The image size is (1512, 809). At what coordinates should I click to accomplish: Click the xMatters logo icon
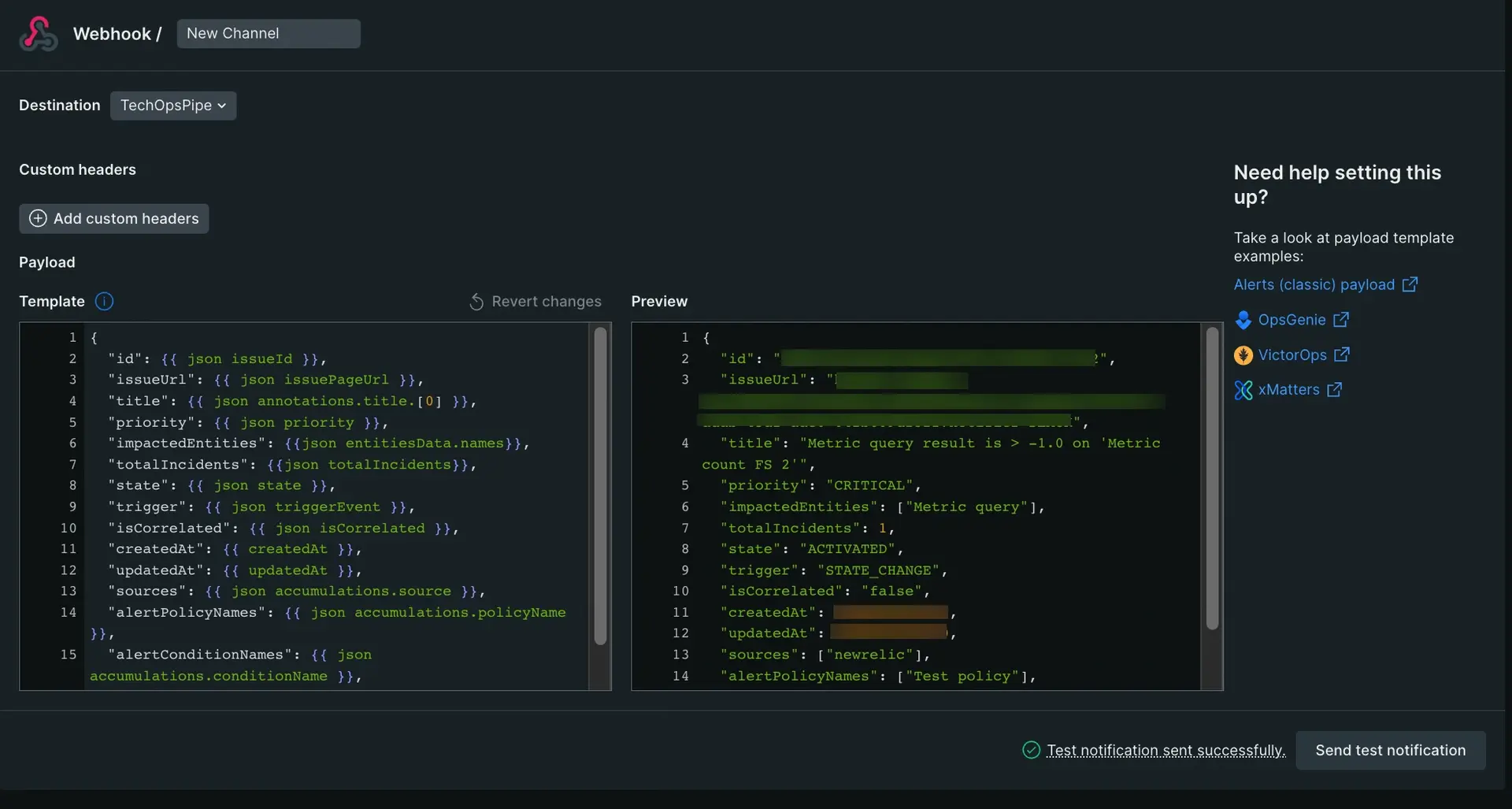(1243, 390)
